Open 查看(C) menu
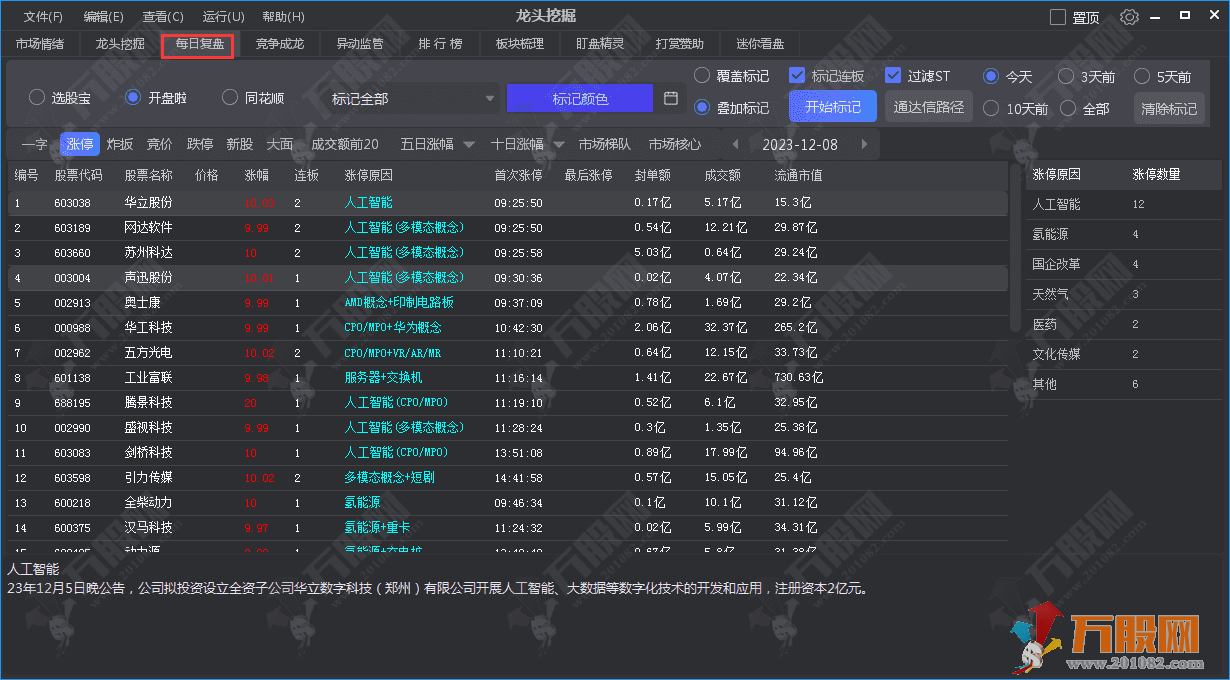 (x=163, y=17)
